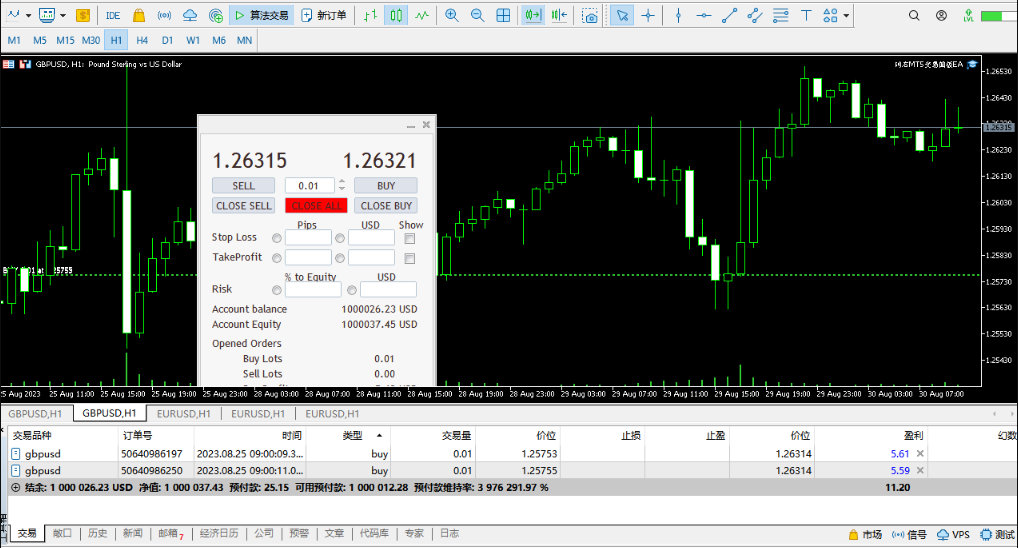Select TakeProfit Pips radio button
The width and height of the screenshot is (1018, 548).
(x=277, y=258)
